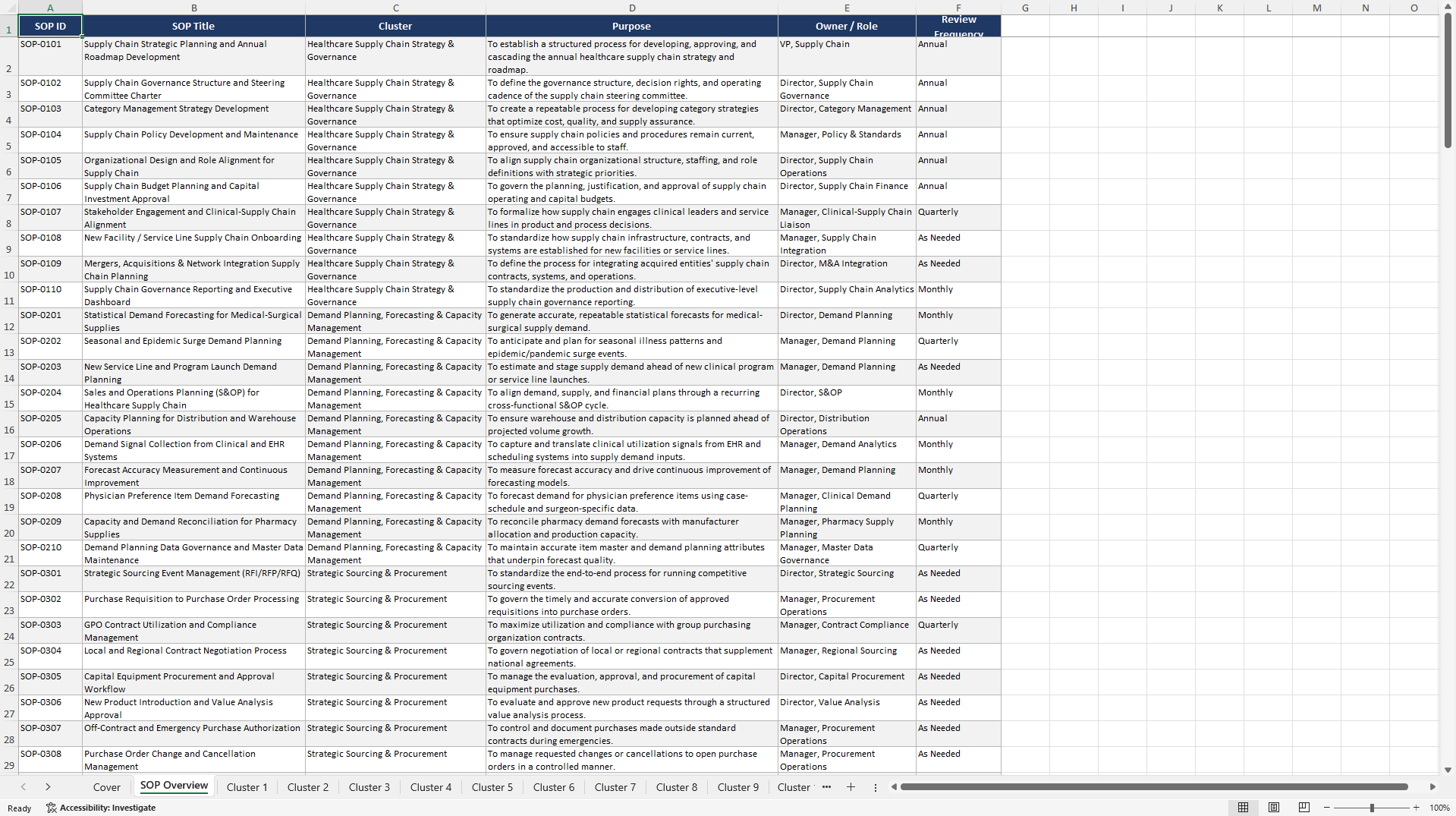This screenshot has width=1456, height=816.
Task: Go to next sheet tab arrow
Action: pyautogui.click(x=48, y=787)
